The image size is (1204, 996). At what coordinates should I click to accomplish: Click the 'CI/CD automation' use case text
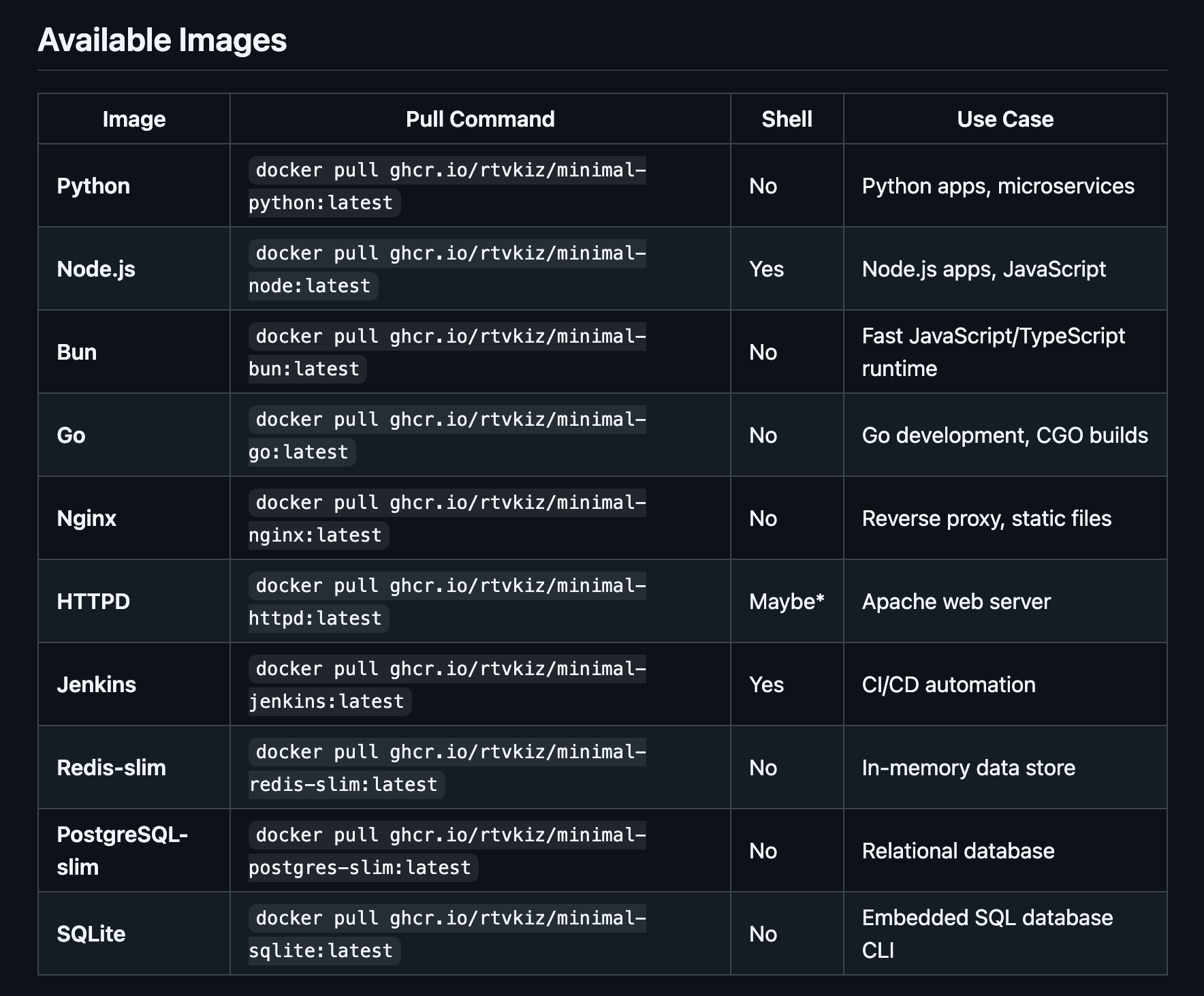click(949, 685)
